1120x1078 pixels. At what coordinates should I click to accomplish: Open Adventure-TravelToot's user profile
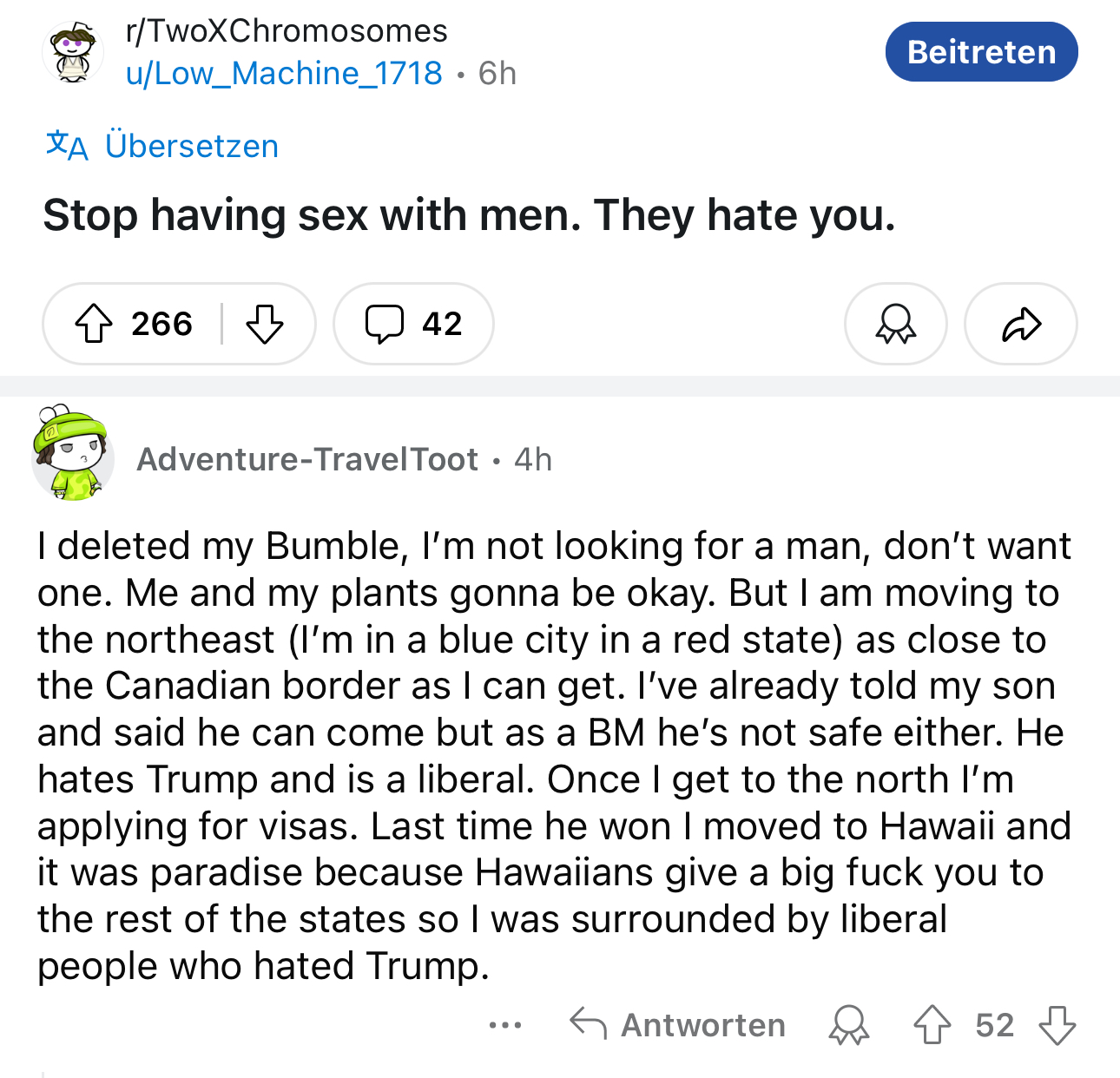pos(307,459)
